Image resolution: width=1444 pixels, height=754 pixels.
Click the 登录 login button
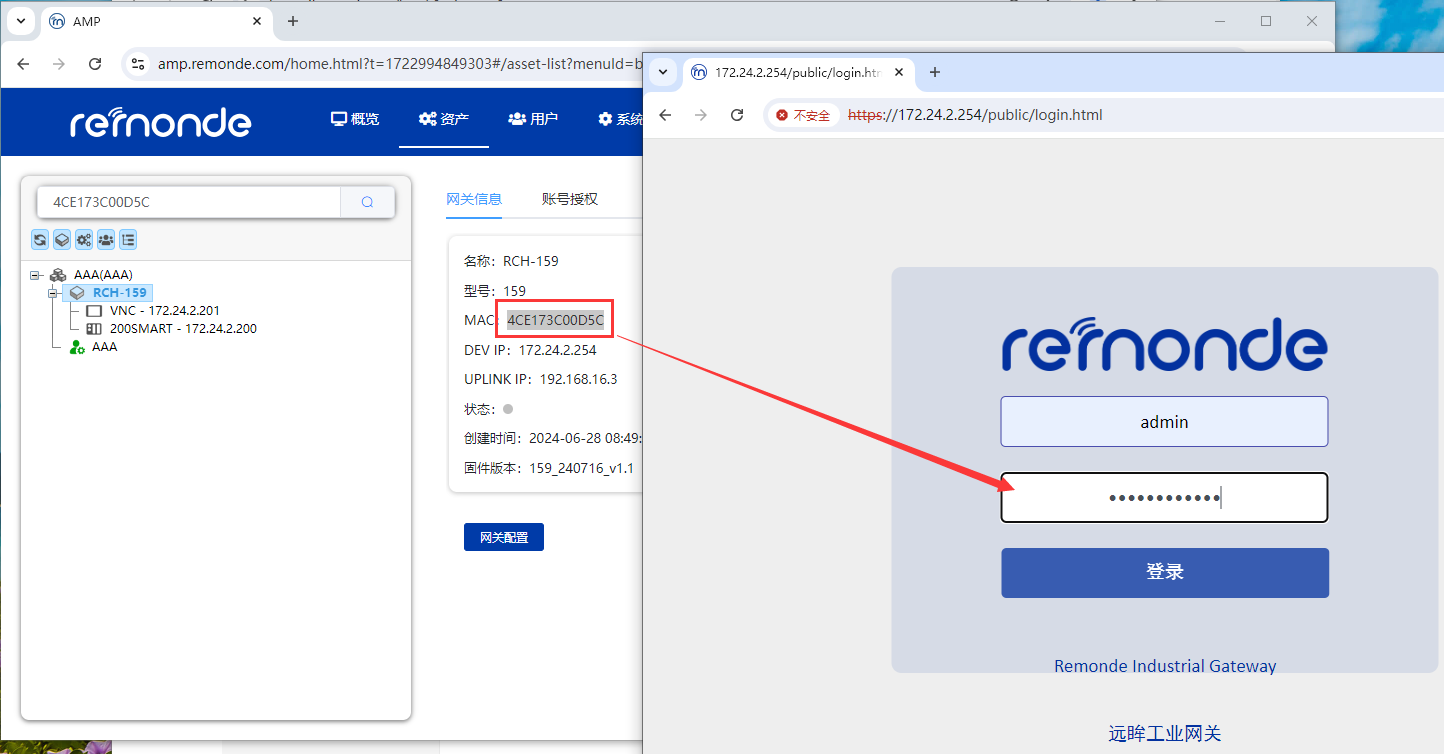pos(1165,573)
